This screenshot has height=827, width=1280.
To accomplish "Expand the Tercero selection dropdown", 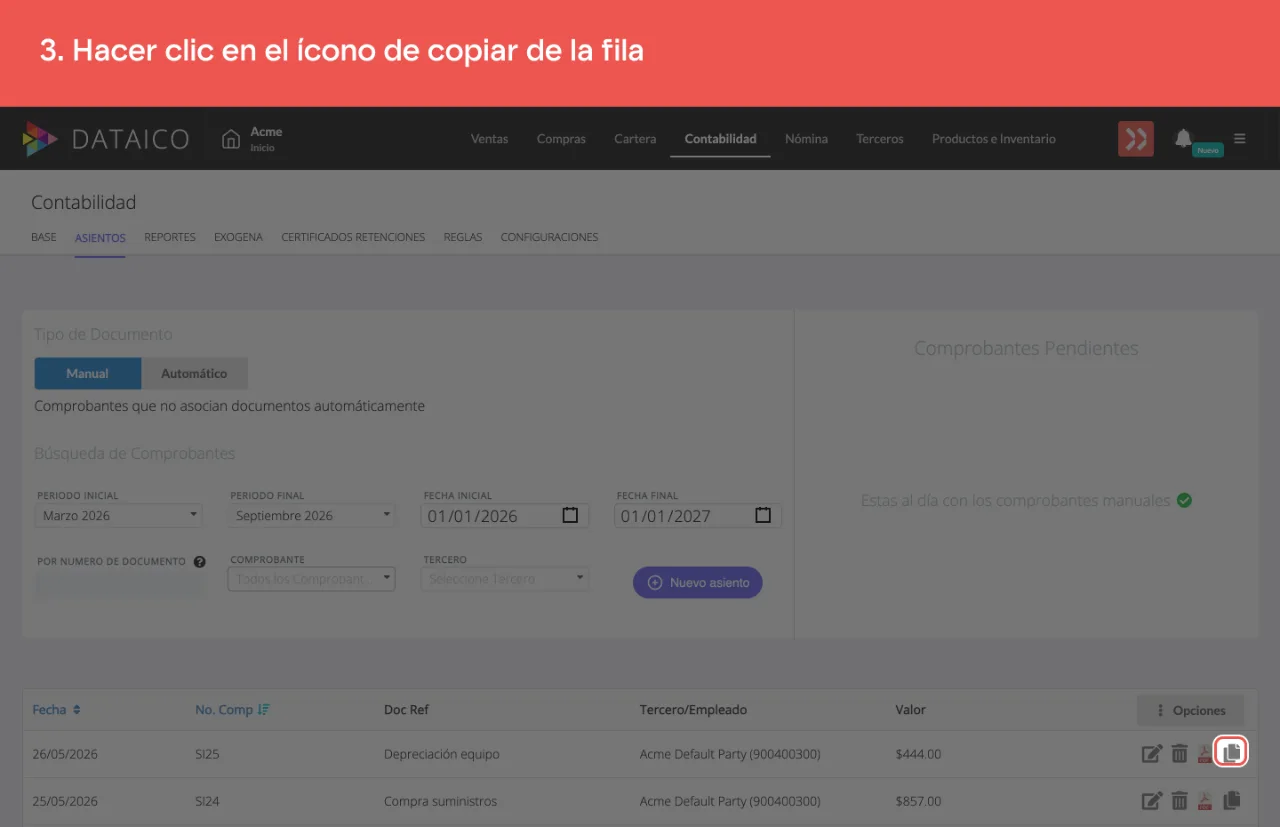I will (x=505, y=579).
